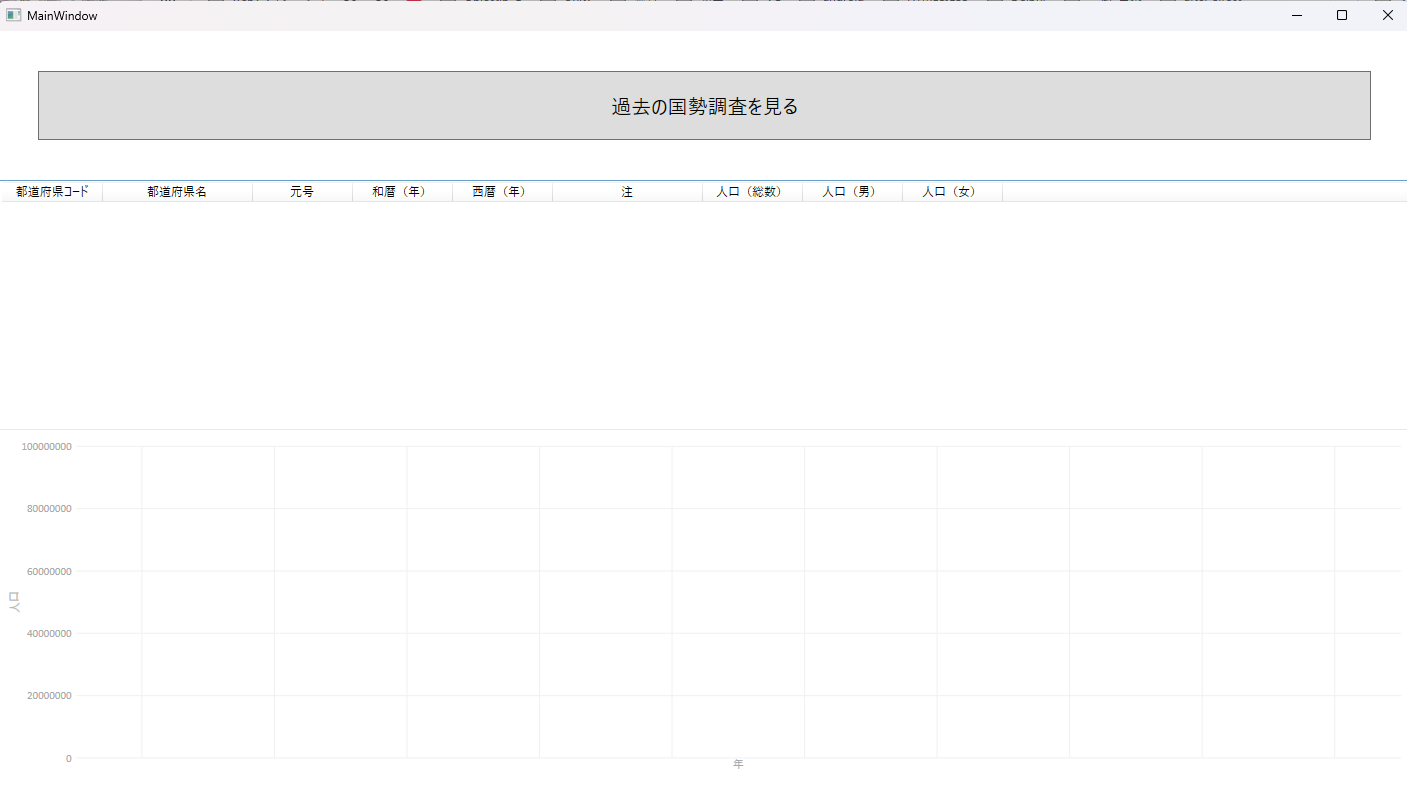Viewport: 1407px width, 785px height.
Task: Select the 注 column header
Action: tap(627, 191)
